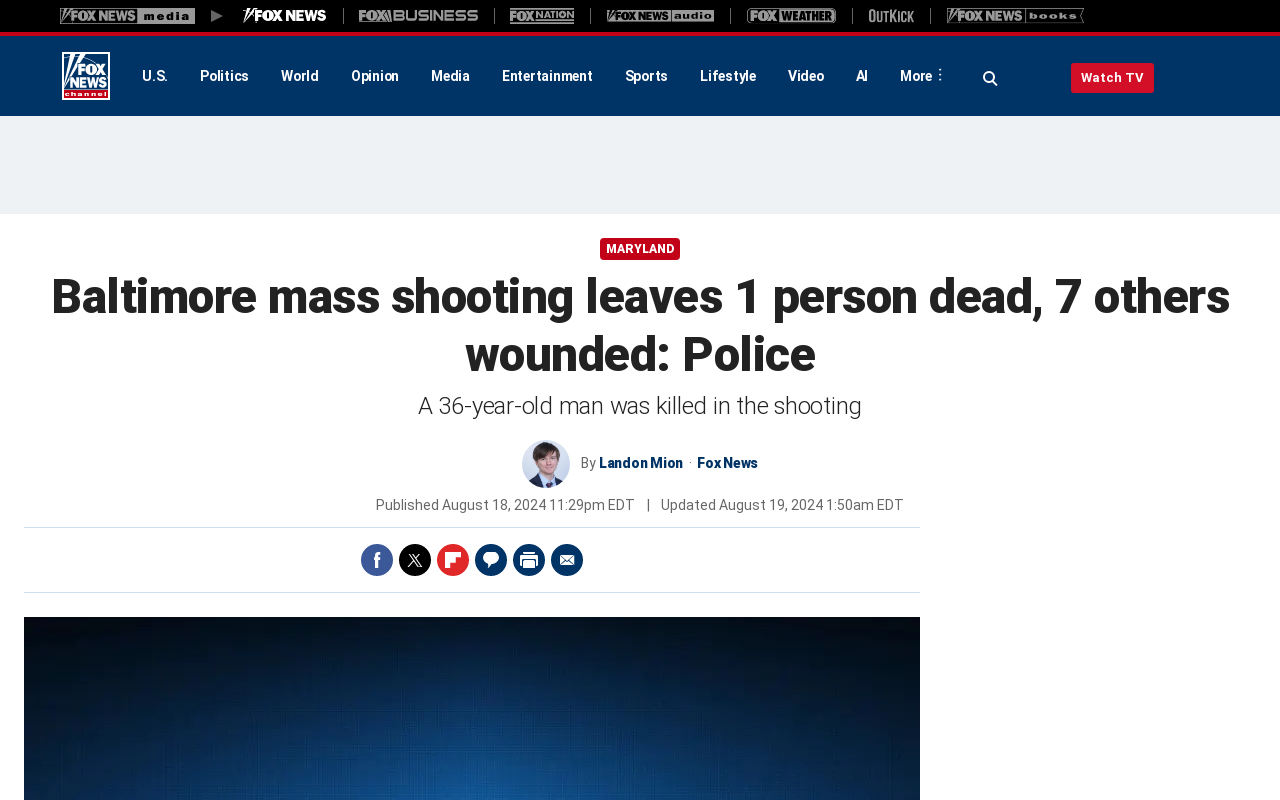1280x800 pixels.
Task: Open the Video section
Action: (806, 76)
